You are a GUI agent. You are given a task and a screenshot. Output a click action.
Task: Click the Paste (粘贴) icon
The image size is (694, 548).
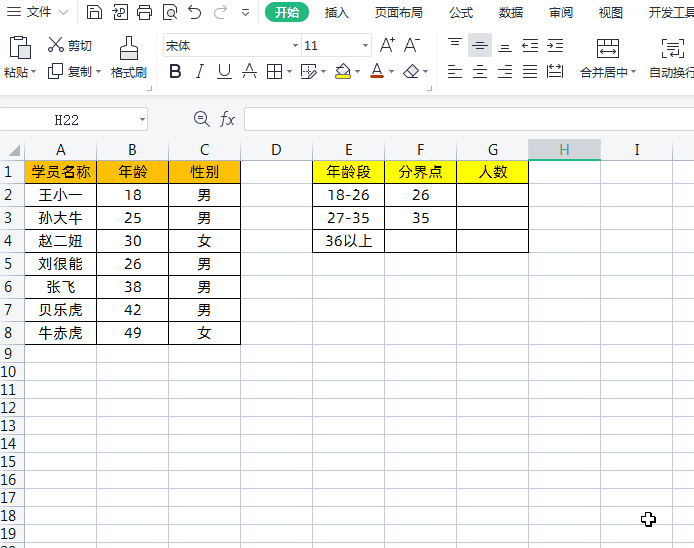coord(20,47)
